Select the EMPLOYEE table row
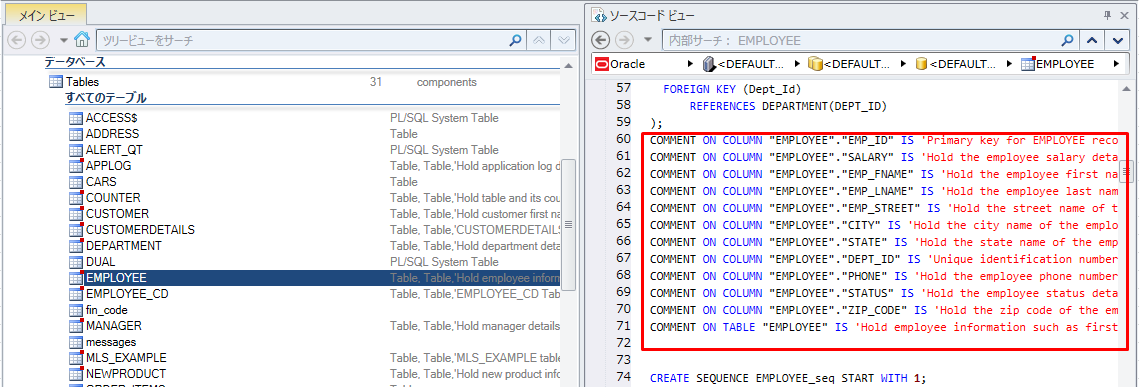Screen dimensions: 1139x387 [314, 278]
